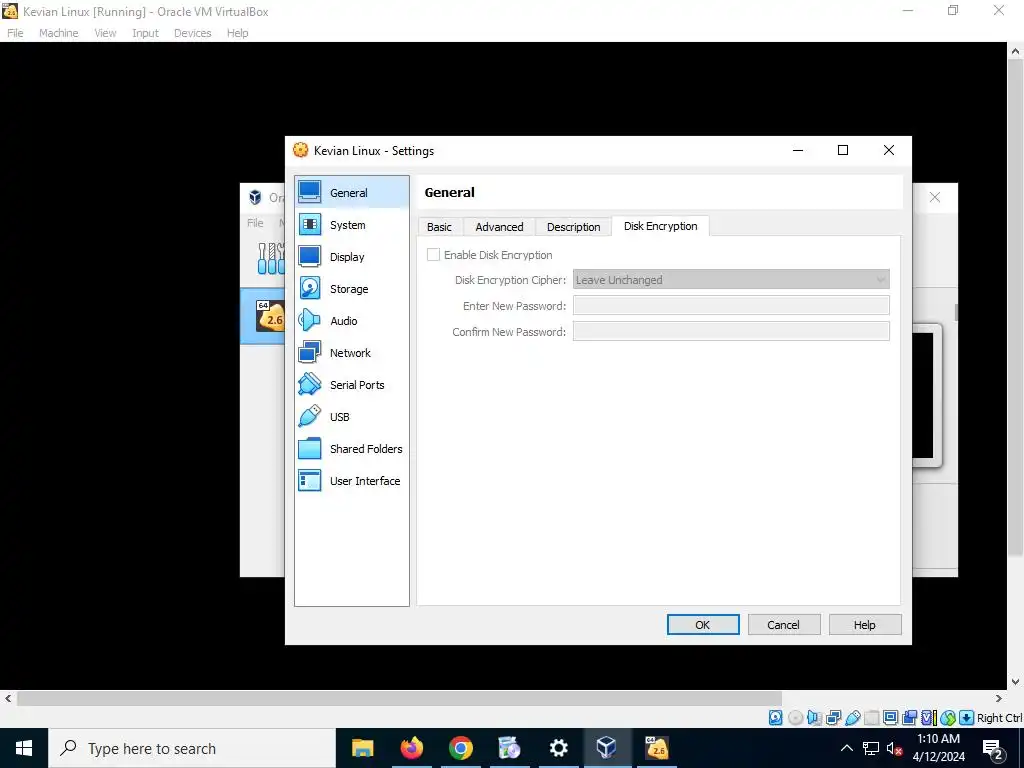Viewport: 1024px width, 768px height.
Task: Click the display status bar icon
Action: (x=890, y=718)
